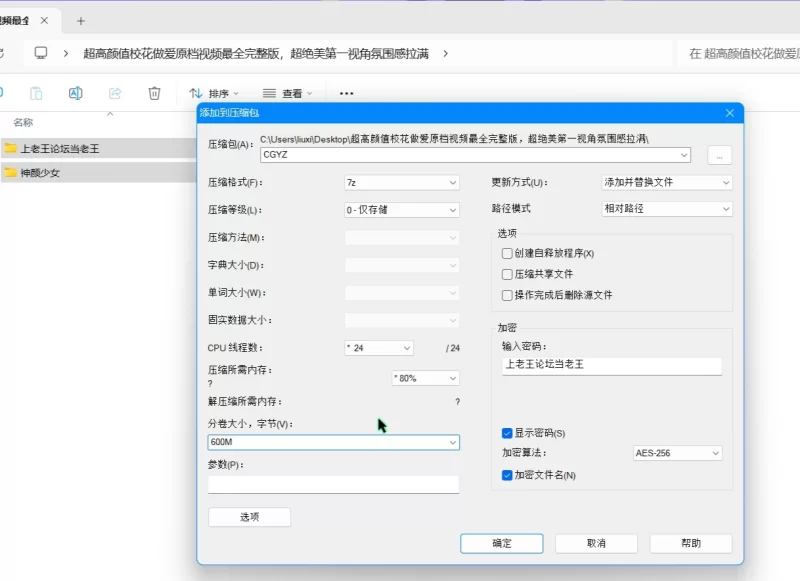
Task: Click the paste icon in Explorer toolbar
Action: 36,93
